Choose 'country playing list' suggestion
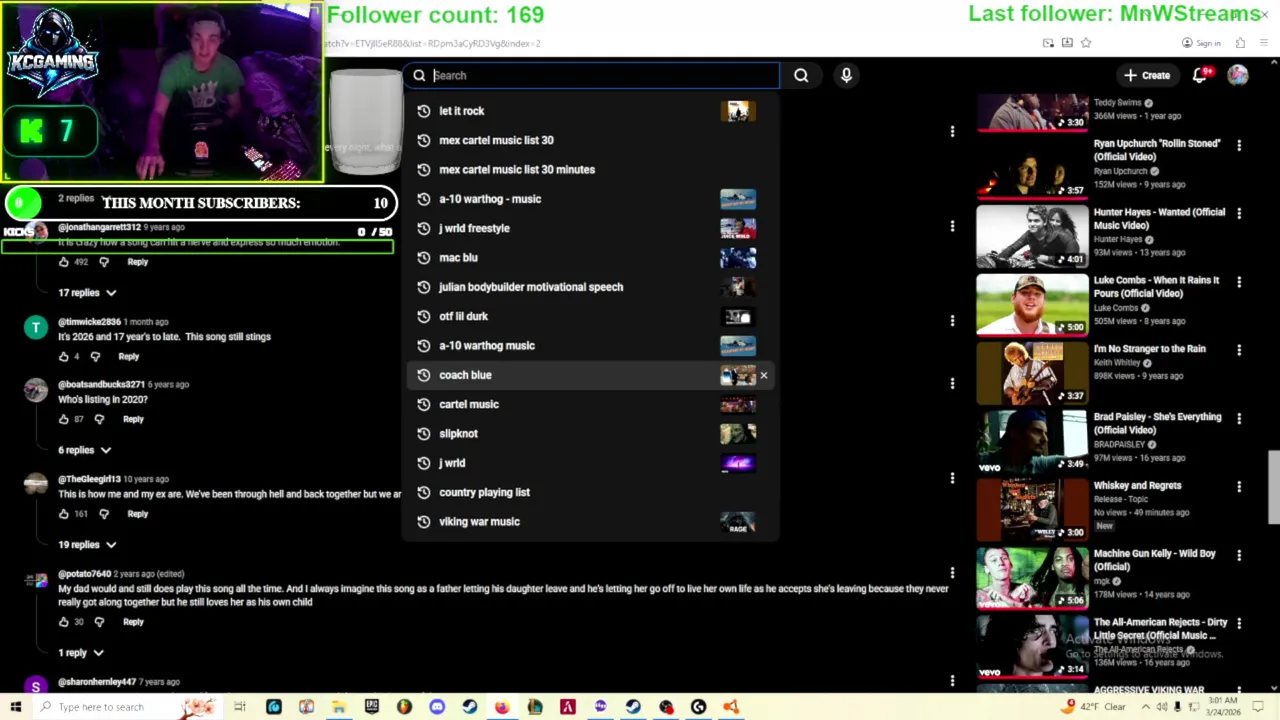Image resolution: width=1280 pixels, height=720 pixels. tap(590, 492)
